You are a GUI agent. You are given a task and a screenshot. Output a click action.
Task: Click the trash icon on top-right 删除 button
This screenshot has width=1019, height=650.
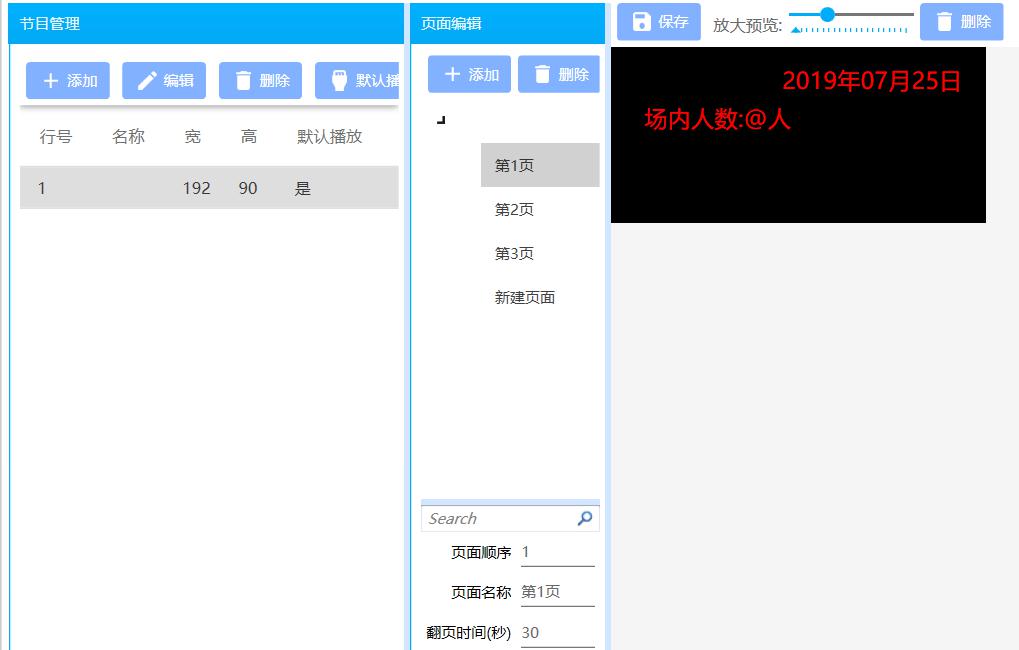(944, 20)
